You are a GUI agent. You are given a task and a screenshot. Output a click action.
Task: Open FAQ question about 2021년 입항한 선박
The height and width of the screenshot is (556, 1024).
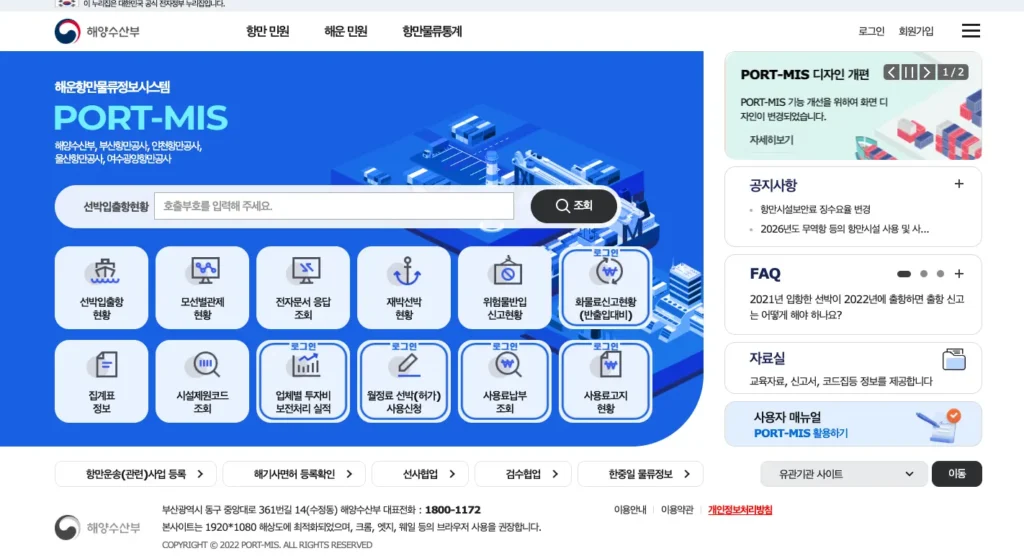pos(856,307)
